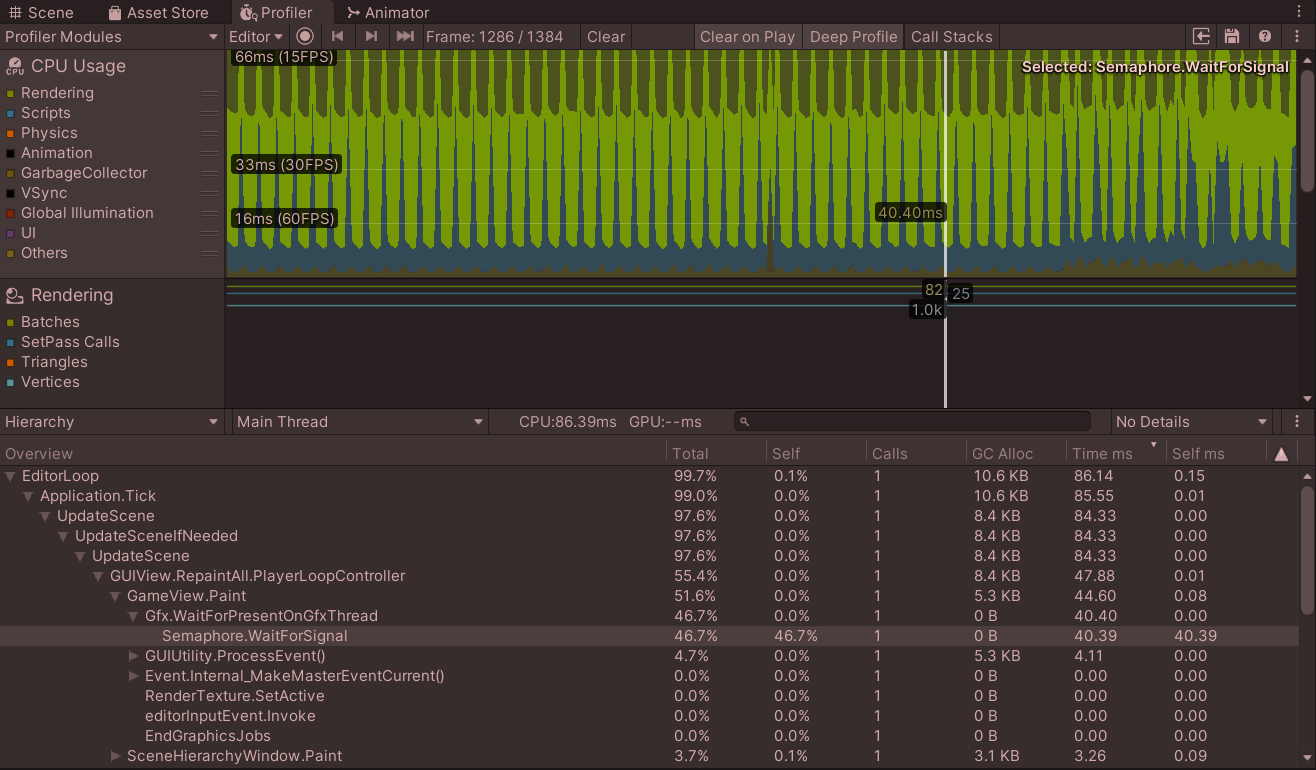Toggle Call Stacks recording
This screenshot has width=1316, height=770.
click(951, 37)
